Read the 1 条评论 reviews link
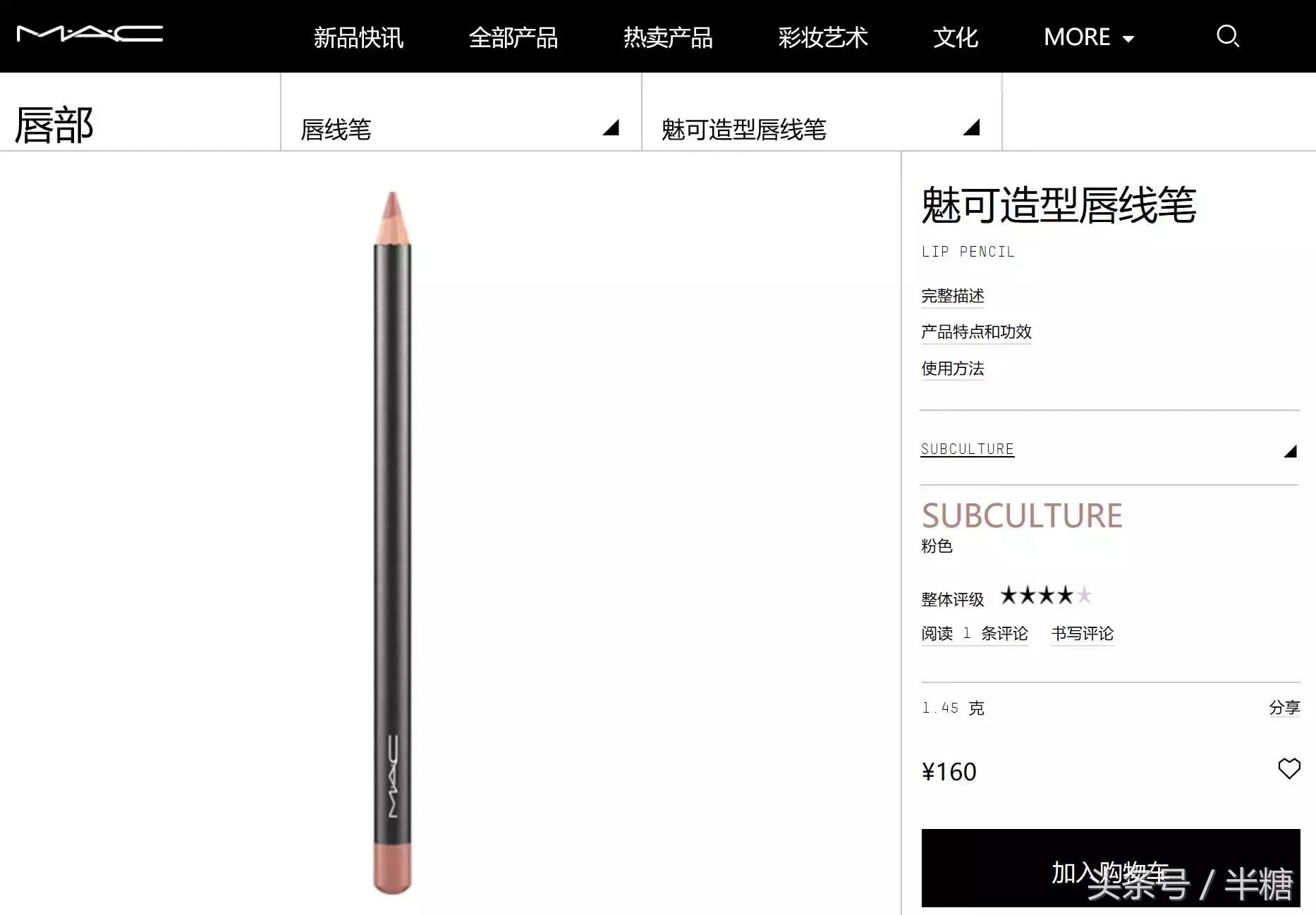 pos(975,634)
